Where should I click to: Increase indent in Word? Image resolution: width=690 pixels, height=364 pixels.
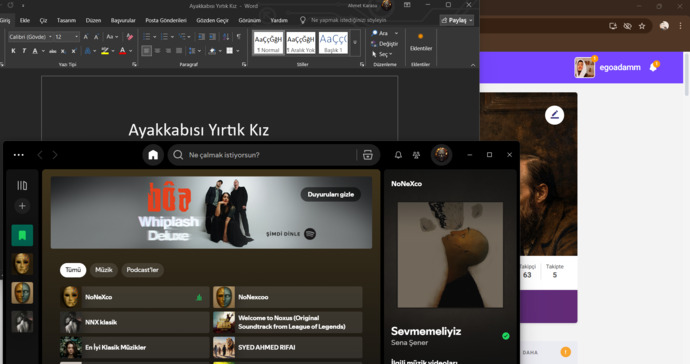(213, 37)
